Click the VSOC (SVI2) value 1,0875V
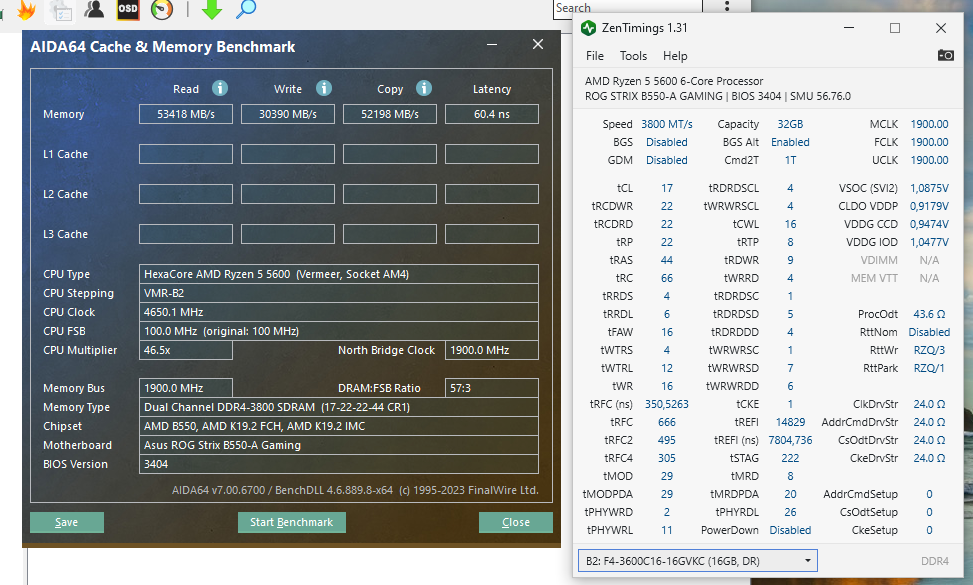Viewport: 973px width, 585px height. pyautogui.click(x=929, y=188)
